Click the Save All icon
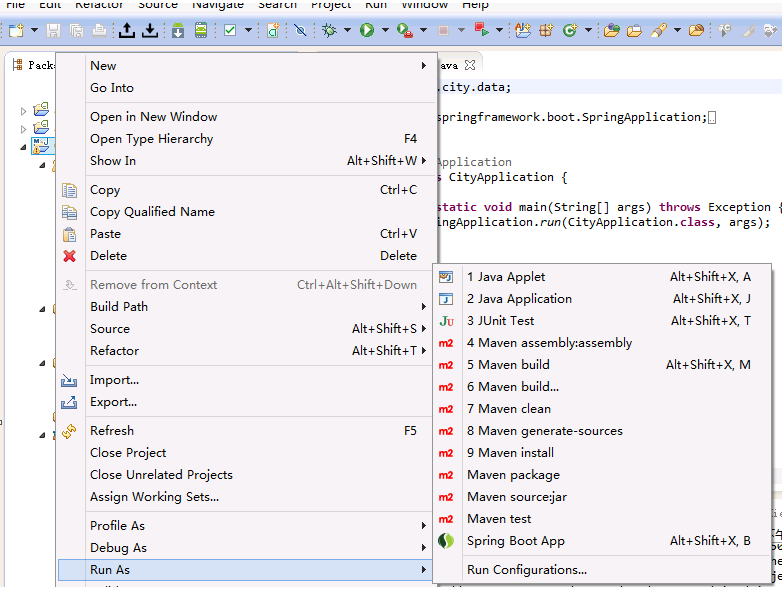784x589 pixels. 76,30
